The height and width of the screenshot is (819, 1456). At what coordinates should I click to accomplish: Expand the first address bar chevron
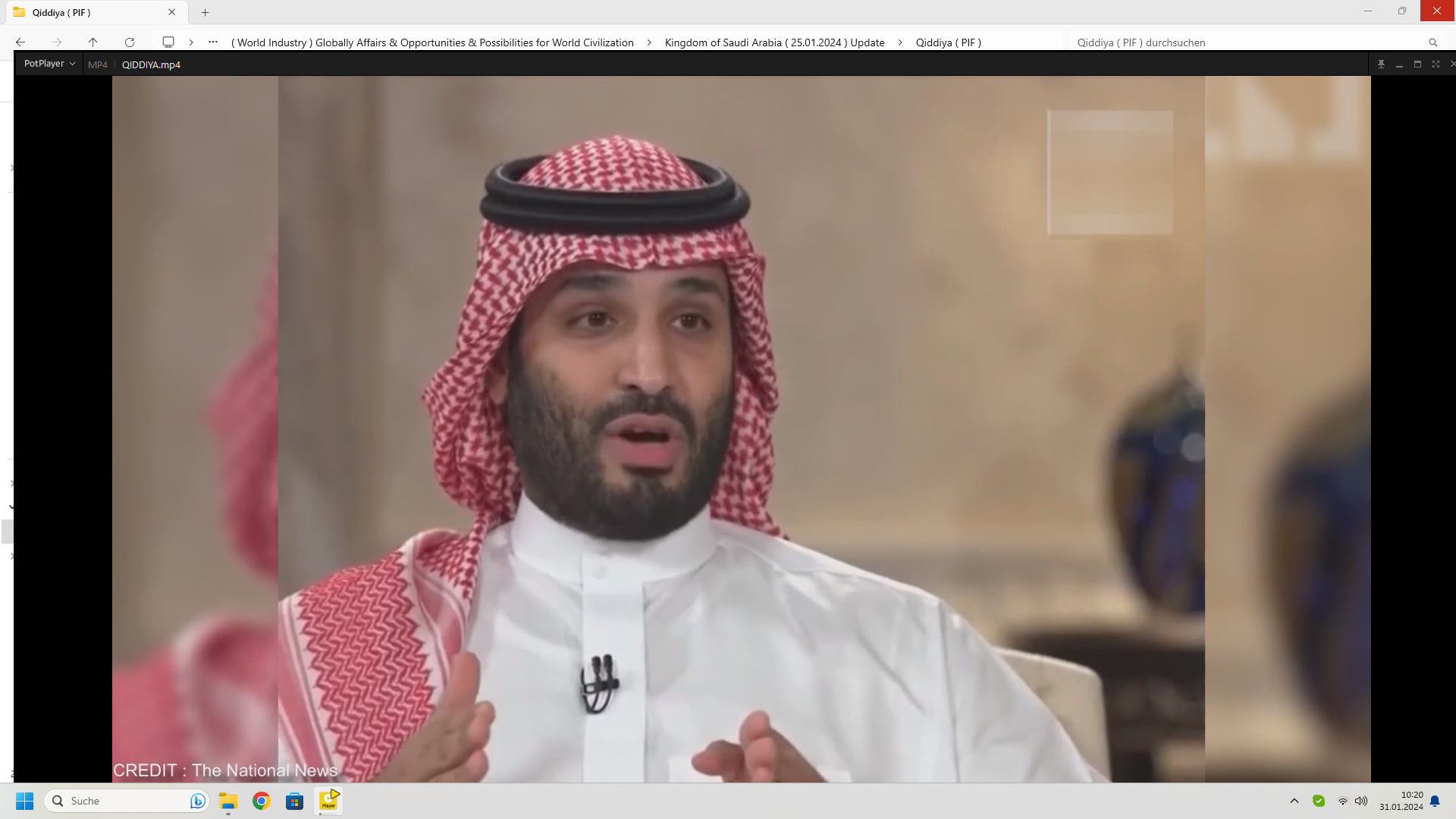[191, 42]
